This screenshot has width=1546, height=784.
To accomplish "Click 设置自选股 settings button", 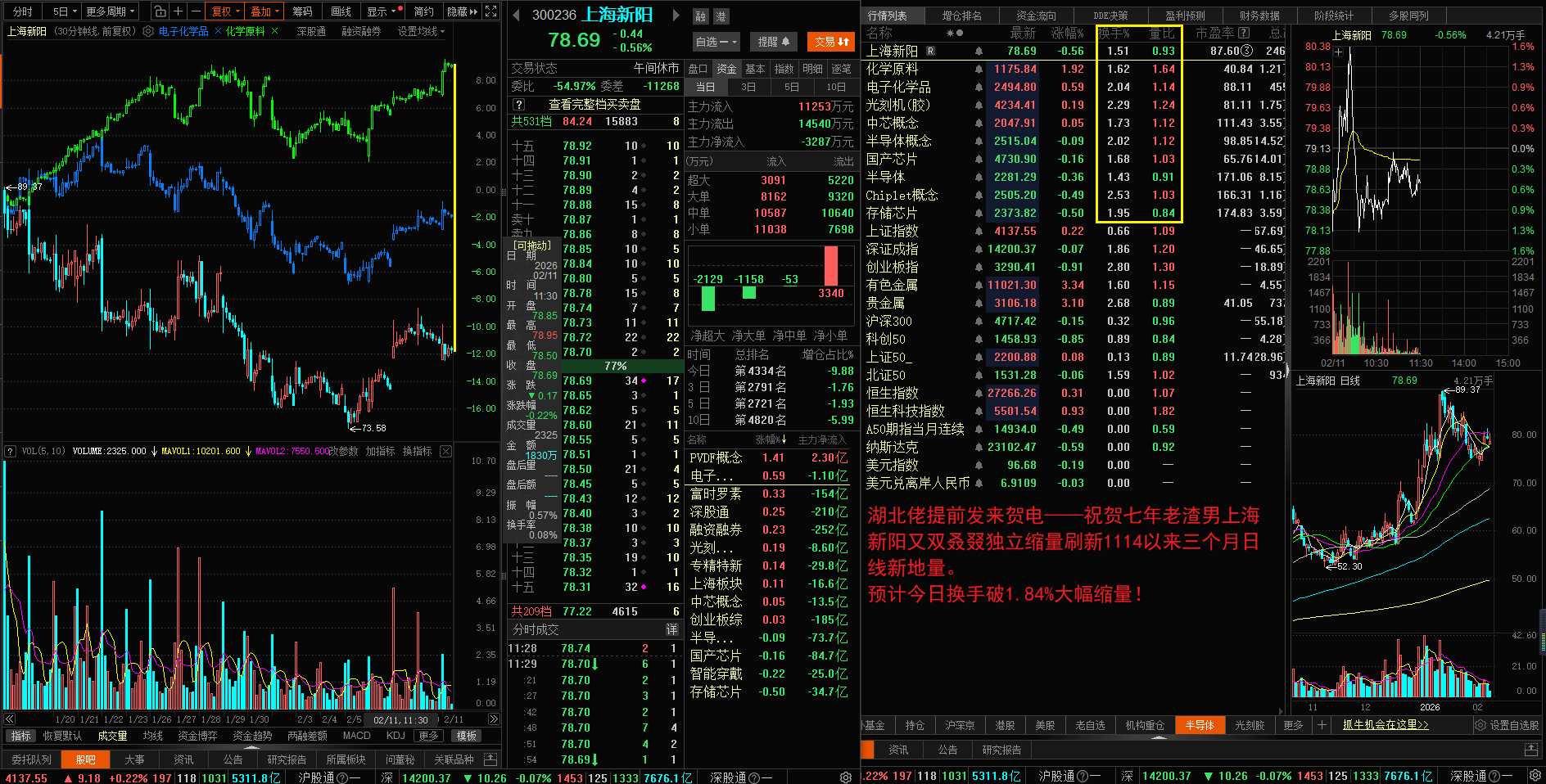I will [x=1507, y=725].
